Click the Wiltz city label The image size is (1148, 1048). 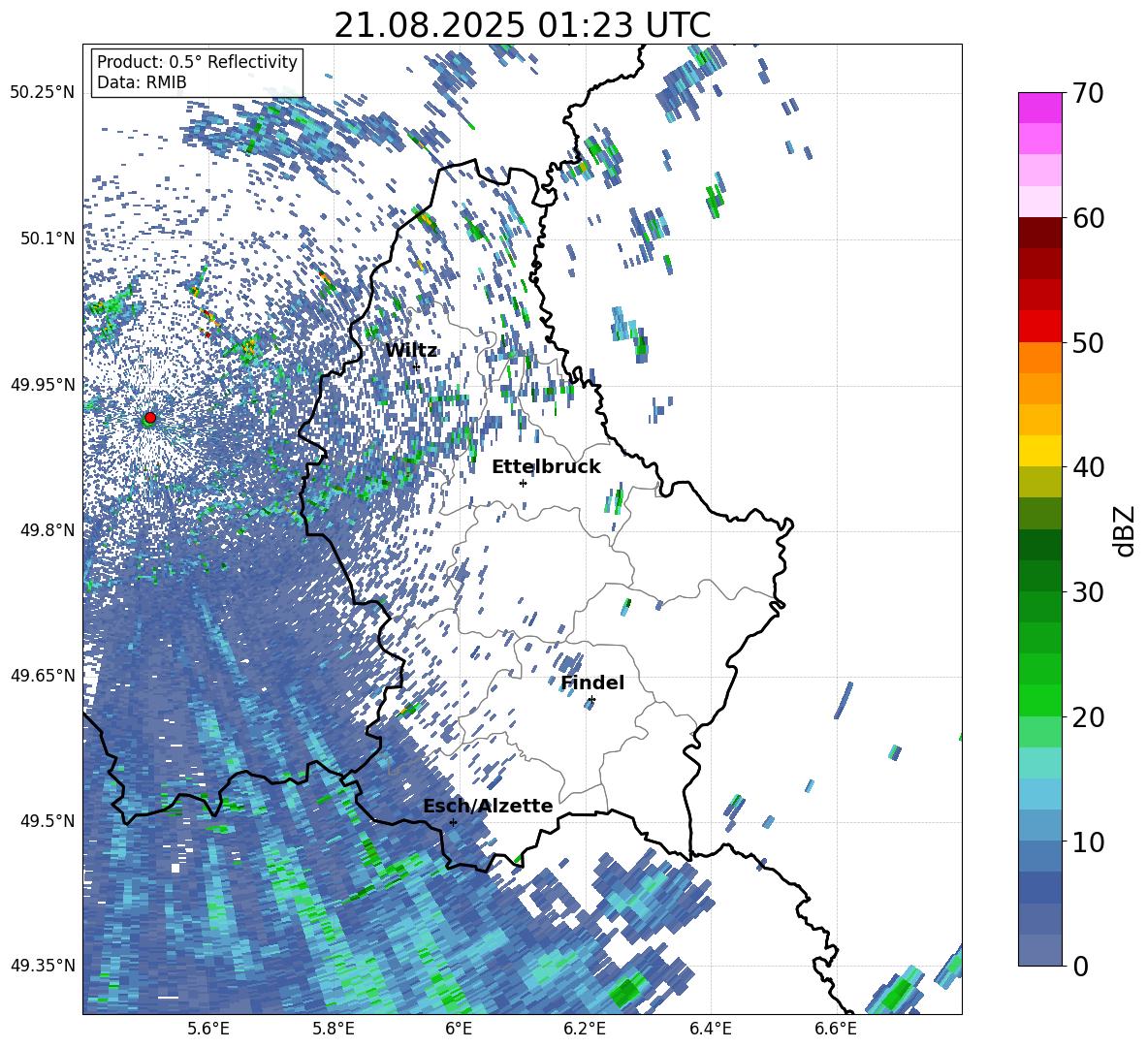pyautogui.click(x=411, y=350)
